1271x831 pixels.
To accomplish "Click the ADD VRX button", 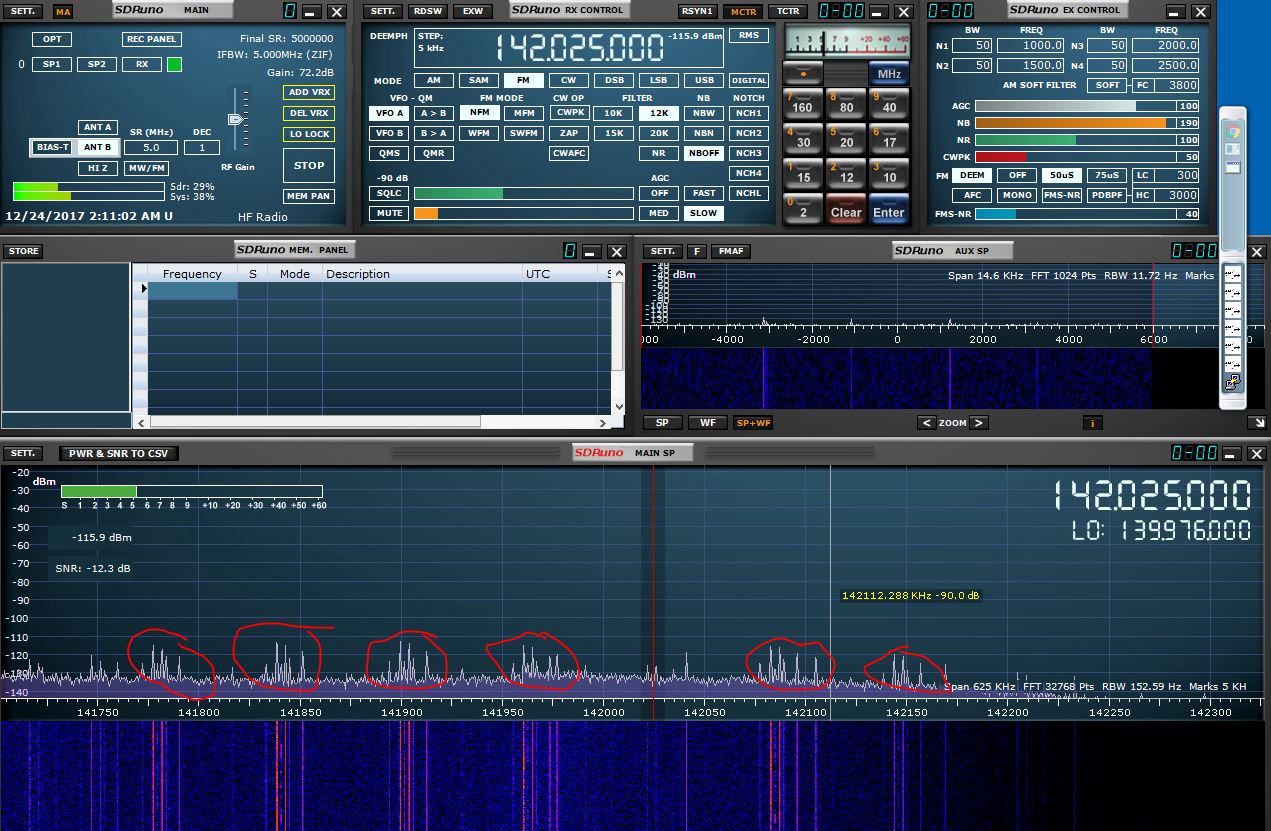I will (309, 92).
